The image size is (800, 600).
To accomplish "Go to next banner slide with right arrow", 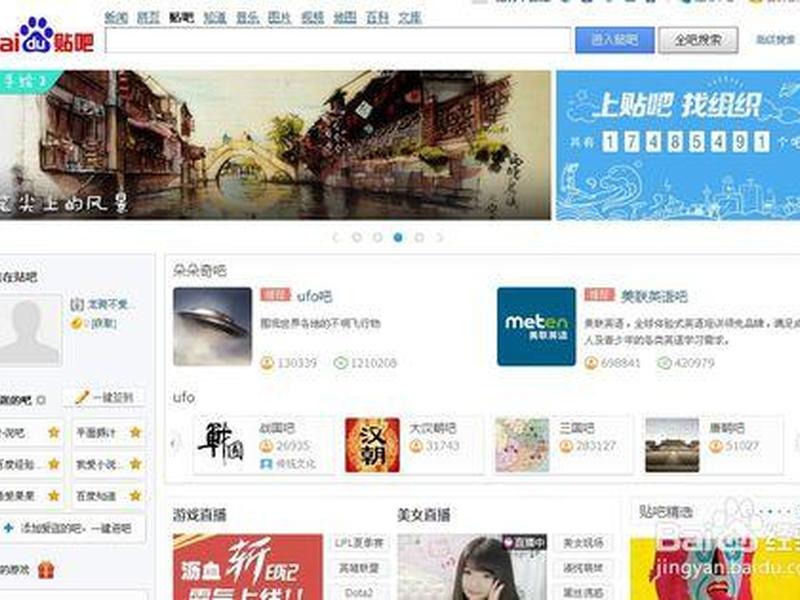I will [440, 237].
